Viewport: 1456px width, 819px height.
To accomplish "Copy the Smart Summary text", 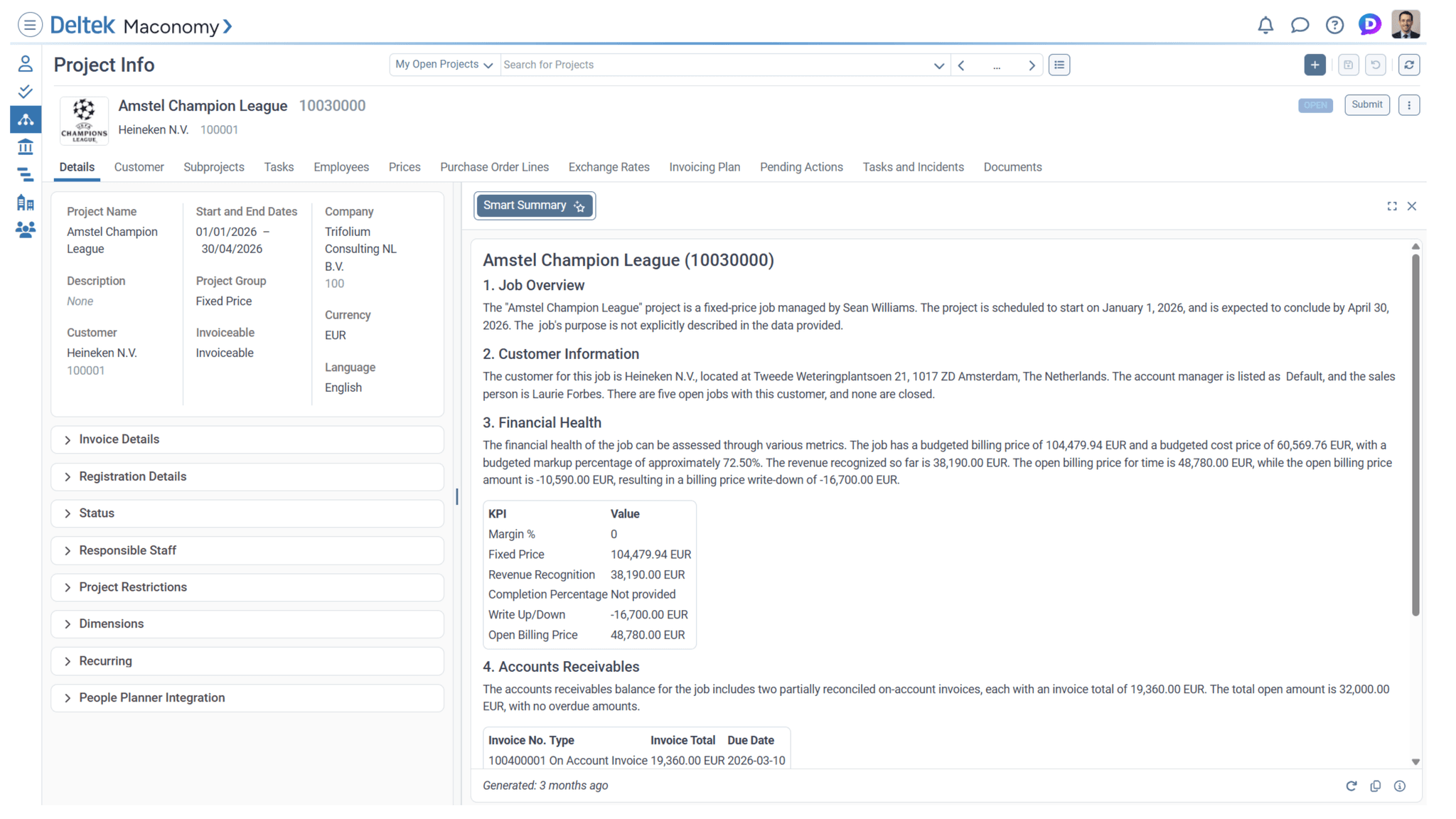I will (1376, 786).
